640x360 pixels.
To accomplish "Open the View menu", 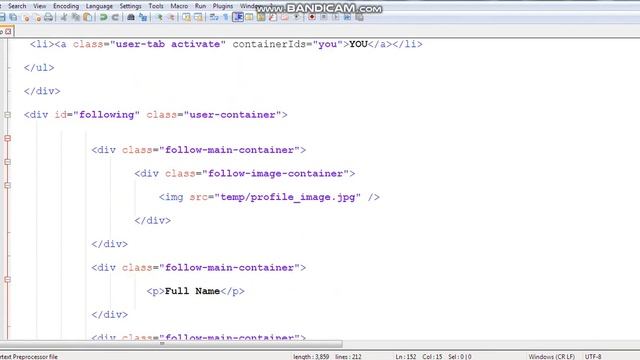I will pos(40,6).
